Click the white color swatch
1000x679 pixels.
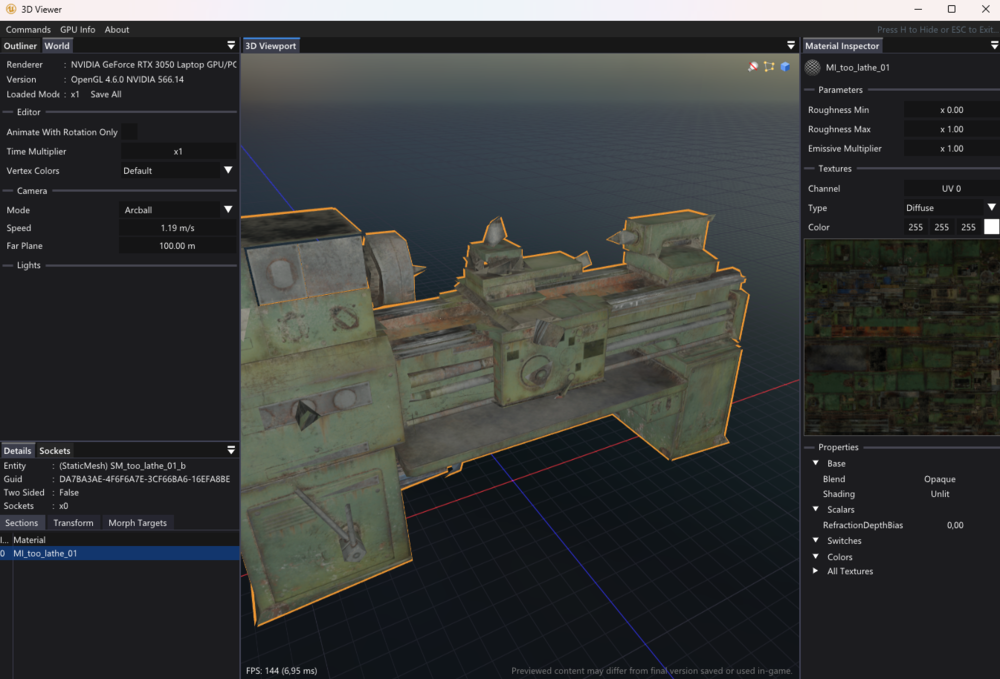click(992, 228)
